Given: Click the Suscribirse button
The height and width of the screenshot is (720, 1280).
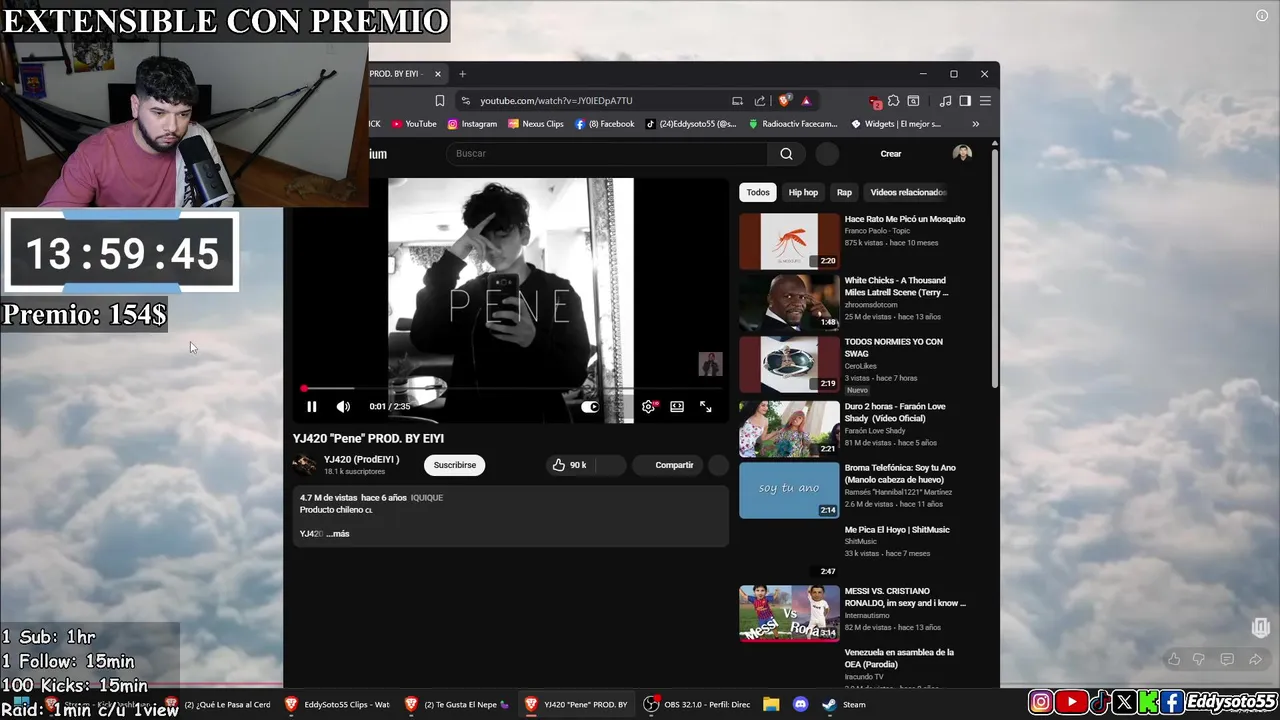Looking at the screenshot, I should coord(455,465).
